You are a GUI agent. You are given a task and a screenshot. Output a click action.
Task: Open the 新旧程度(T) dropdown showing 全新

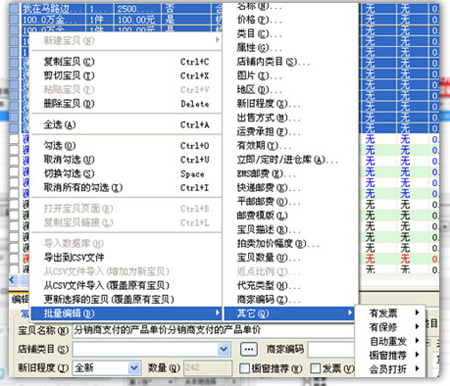coord(134,368)
